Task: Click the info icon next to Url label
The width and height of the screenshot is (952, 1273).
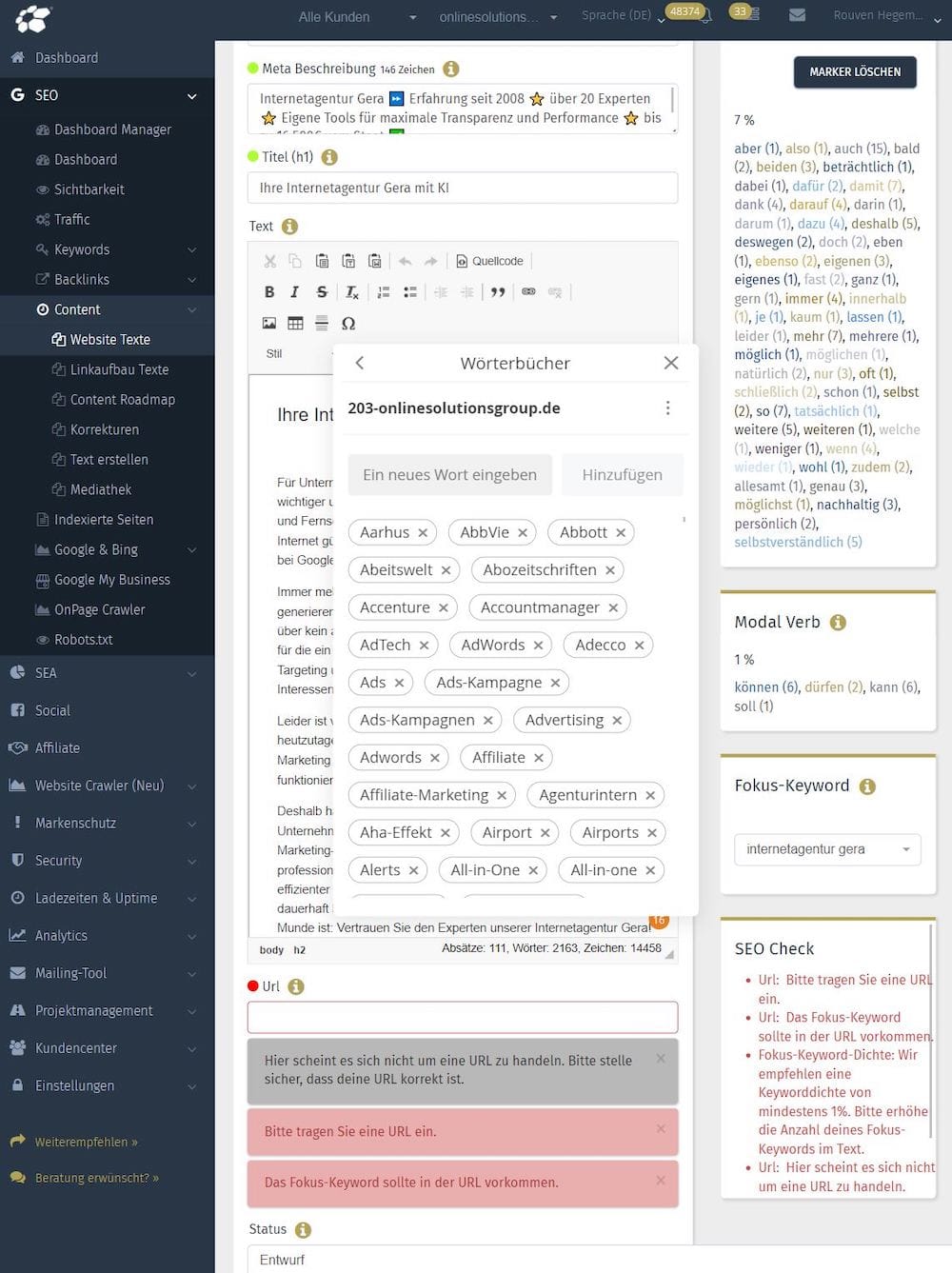Action: 296,986
